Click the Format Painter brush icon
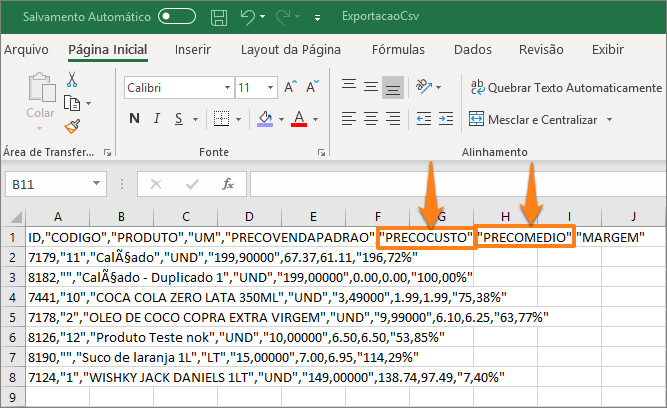This screenshot has height=408, width=667. click(x=72, y=126)
